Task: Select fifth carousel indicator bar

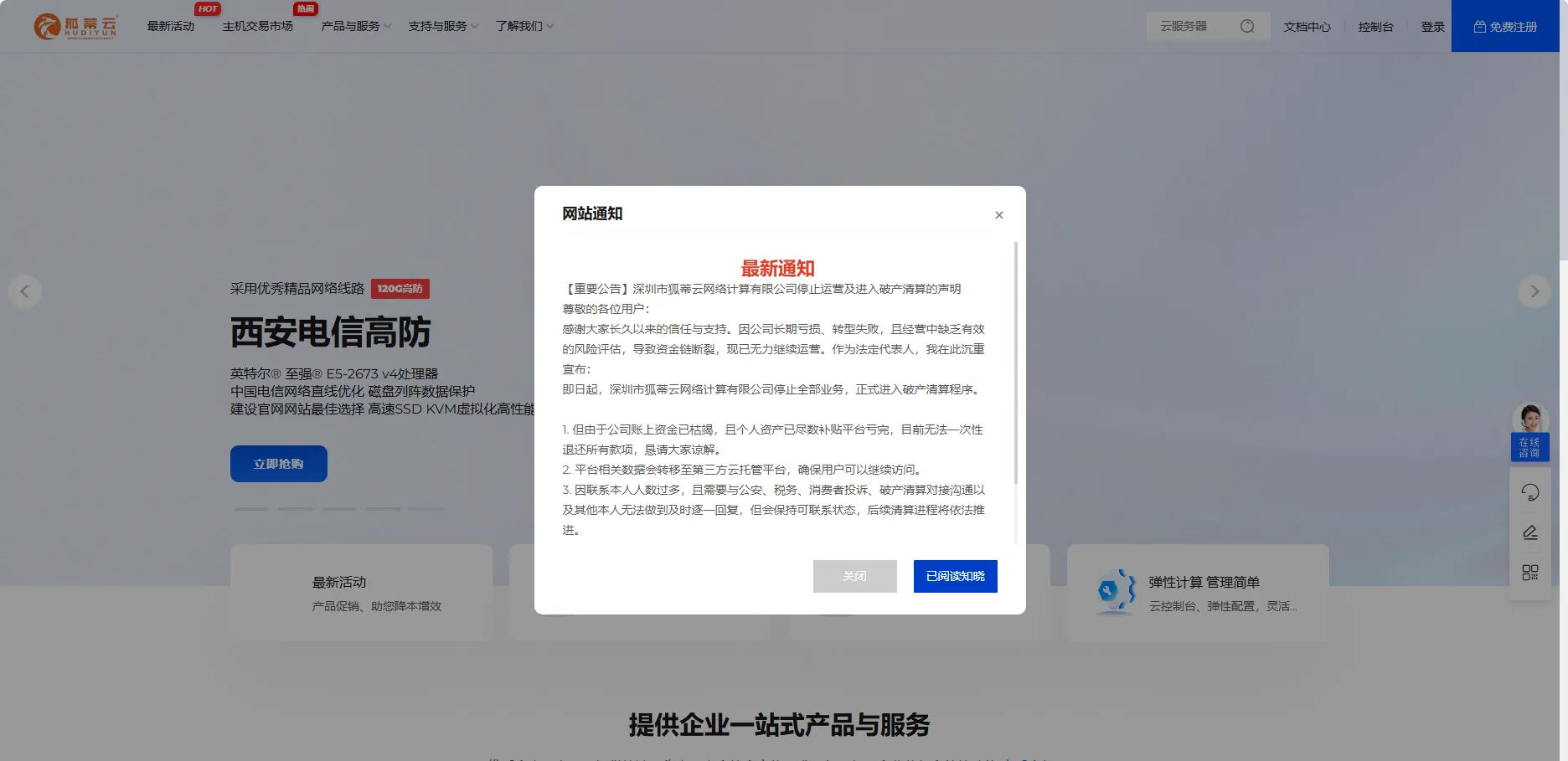Action: pyautogui.click(x=426, y=508)
